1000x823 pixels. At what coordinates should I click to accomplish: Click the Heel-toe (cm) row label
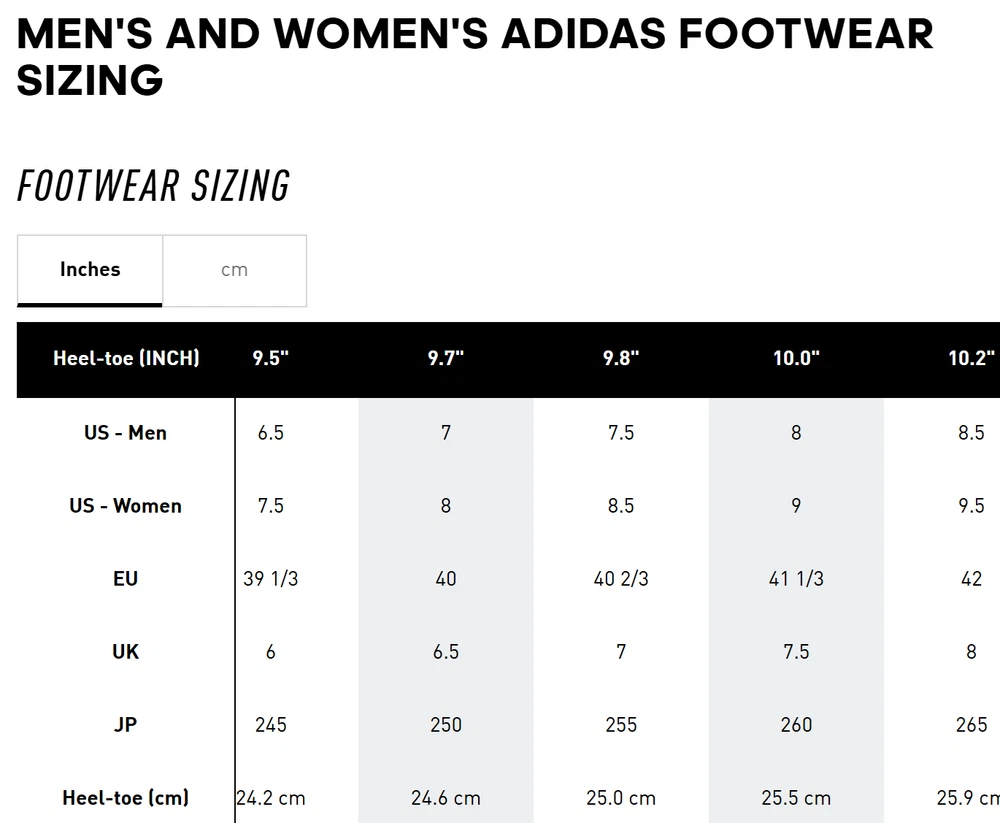tap(126, 798)
